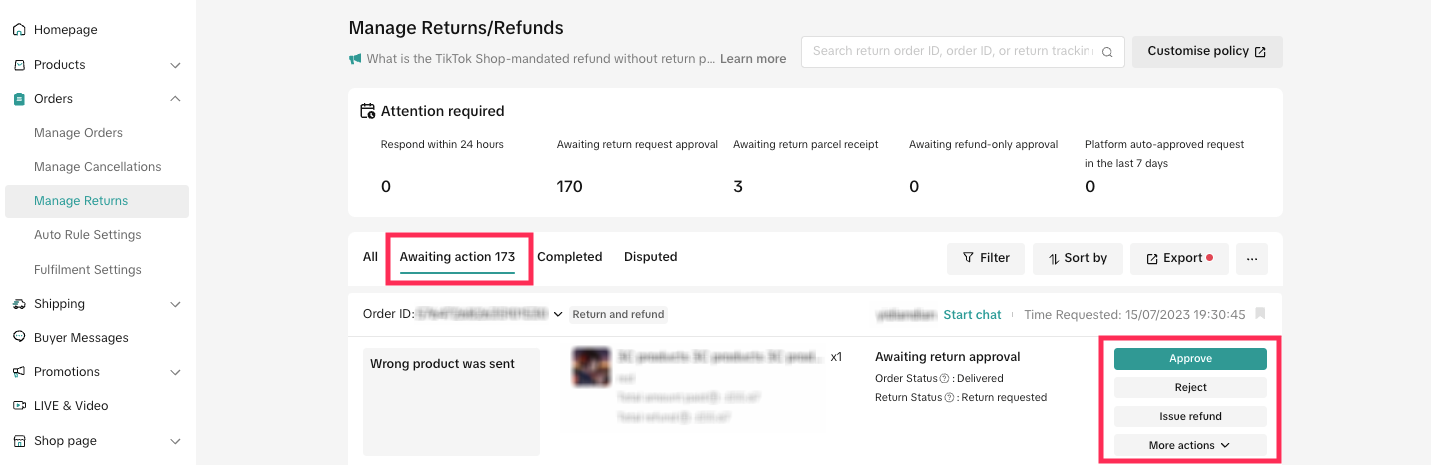The height and width of the screenshot is (465, 1437).
Task: Click the Shop page storefront icon
Action: (x=19, y=441)
